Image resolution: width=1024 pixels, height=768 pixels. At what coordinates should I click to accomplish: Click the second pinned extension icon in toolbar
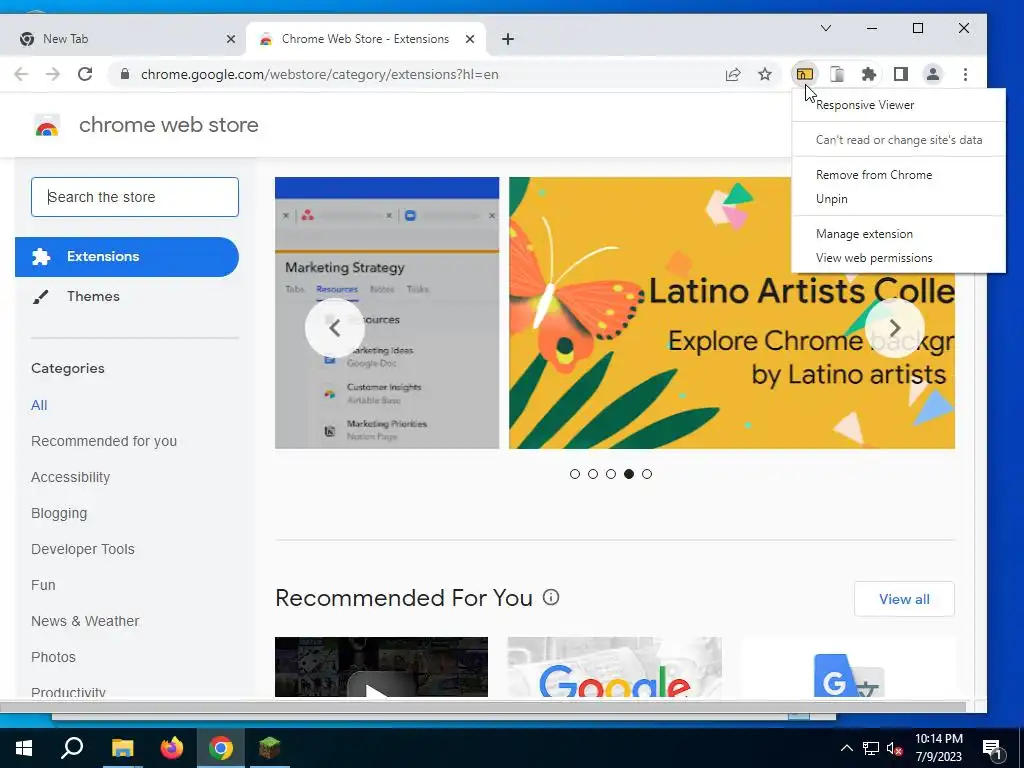click(x=837, y=74)
